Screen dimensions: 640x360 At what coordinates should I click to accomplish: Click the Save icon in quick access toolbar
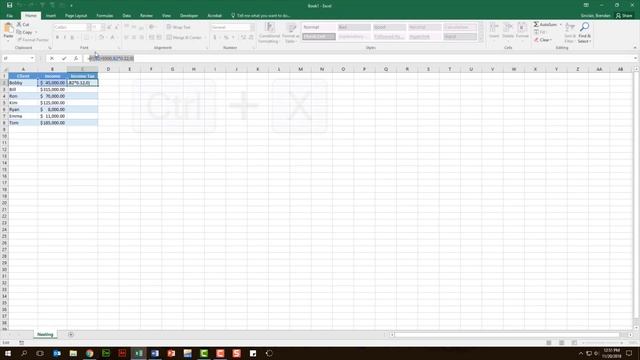click(x=9, y=5)
